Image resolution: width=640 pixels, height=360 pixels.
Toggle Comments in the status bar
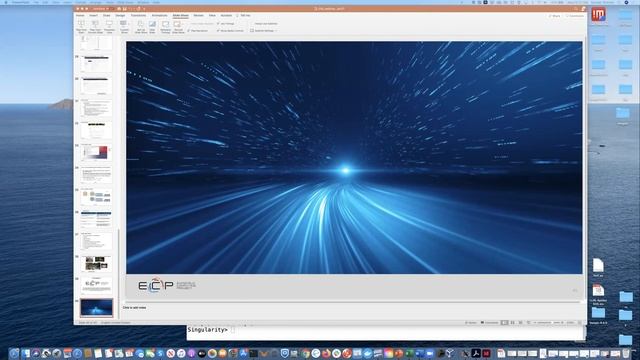click(x=490, y=322)
